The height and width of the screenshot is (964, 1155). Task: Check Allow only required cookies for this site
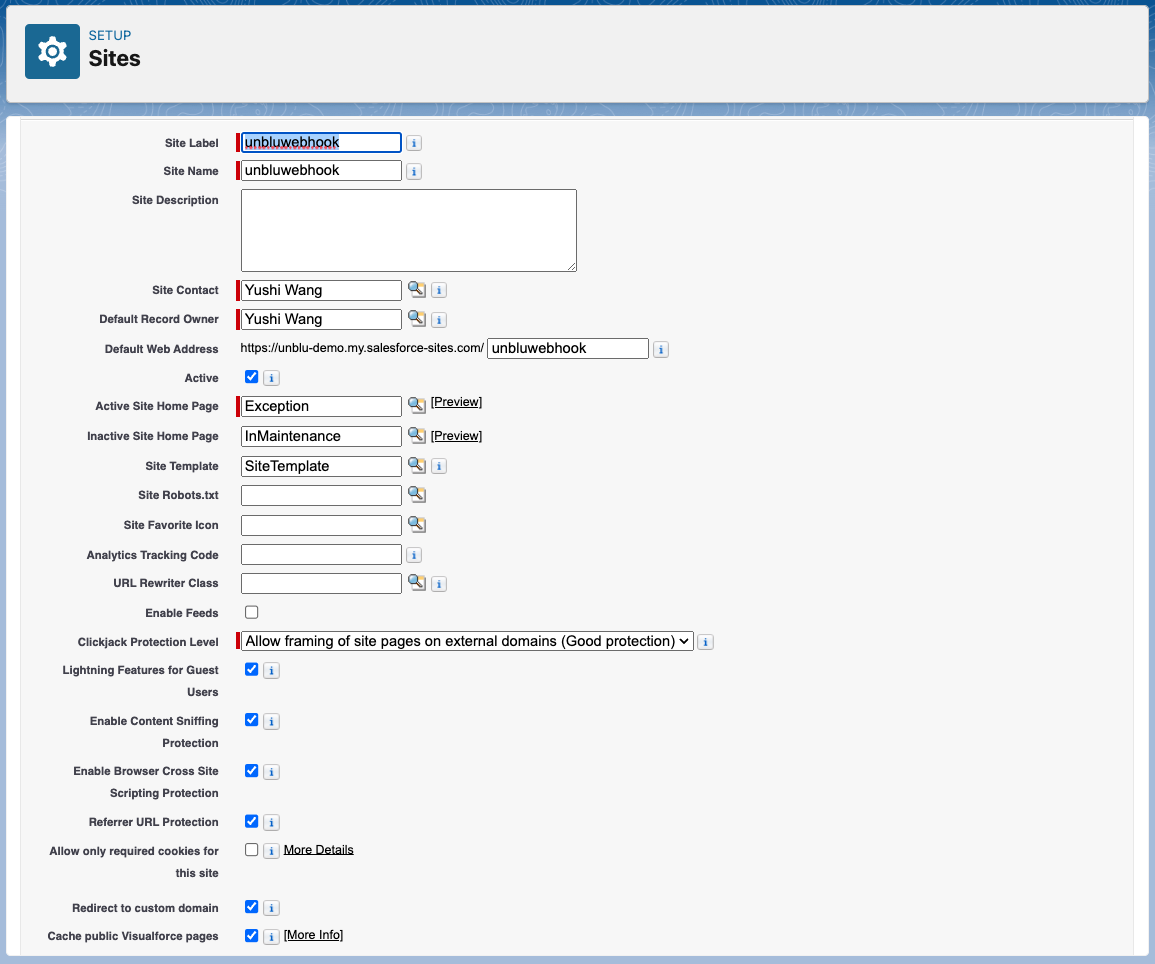pyautogui.click(x=251, y=849)
